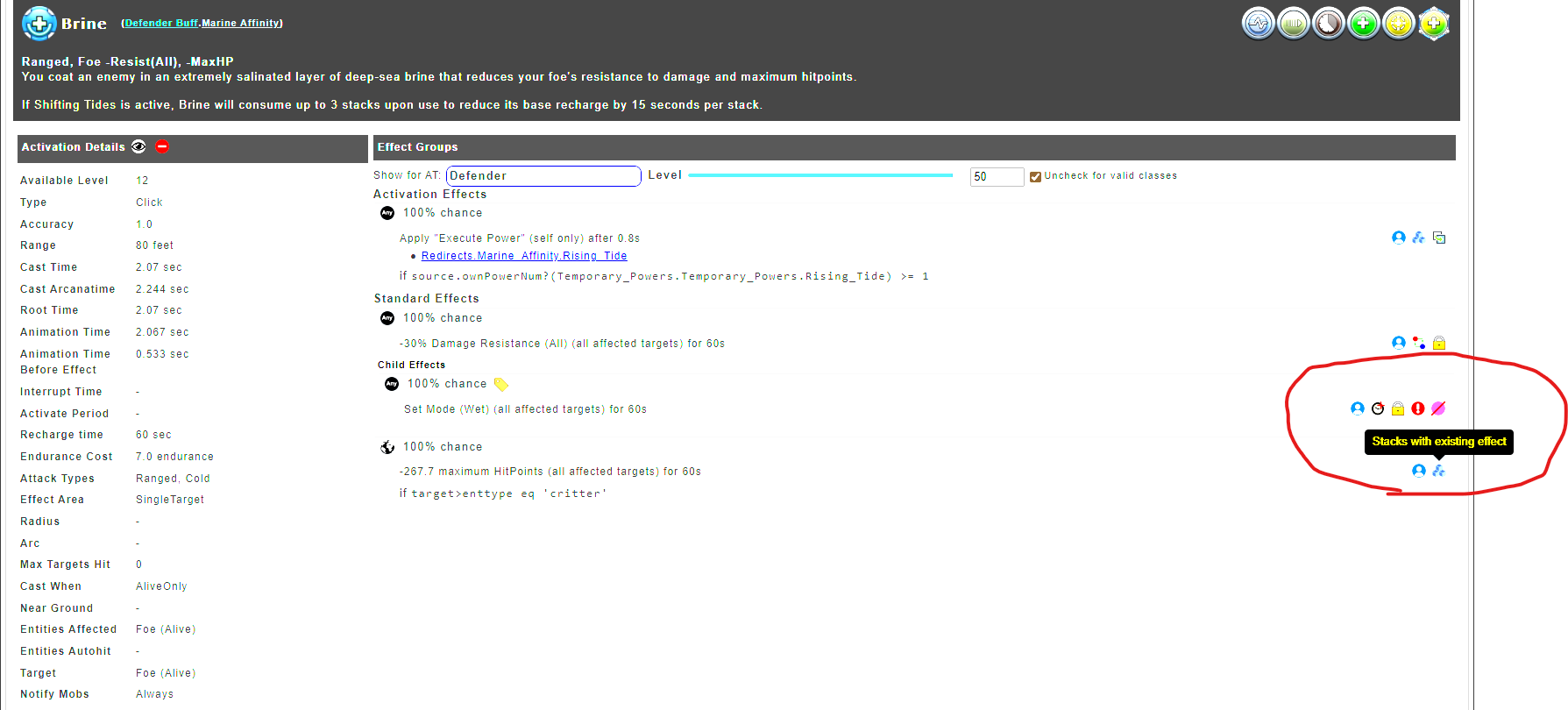Toggle the eye icon next to Activation Details

pyautogui.click(x=138, y=146)
